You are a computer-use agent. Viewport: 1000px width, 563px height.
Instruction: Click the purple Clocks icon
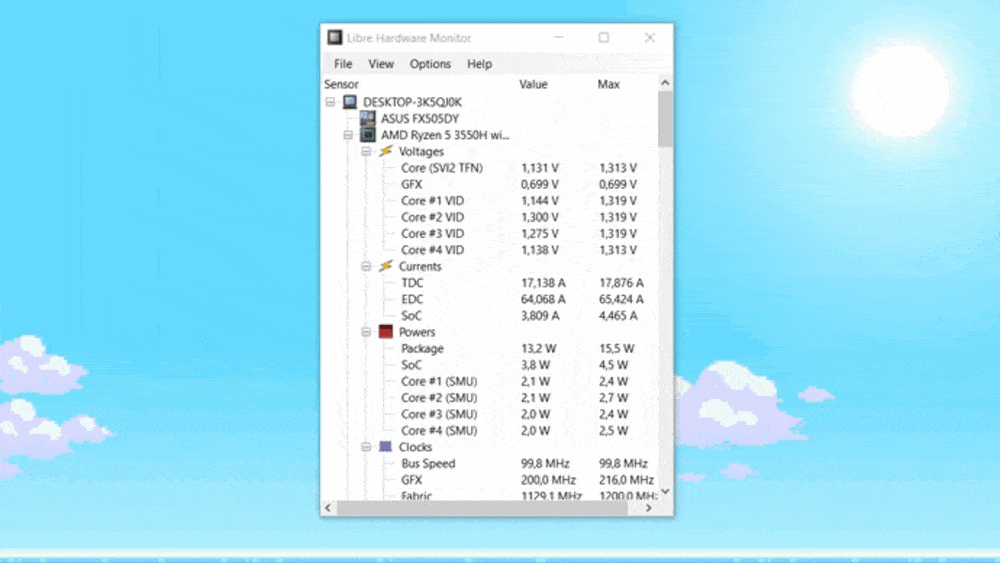coord(385,447)
